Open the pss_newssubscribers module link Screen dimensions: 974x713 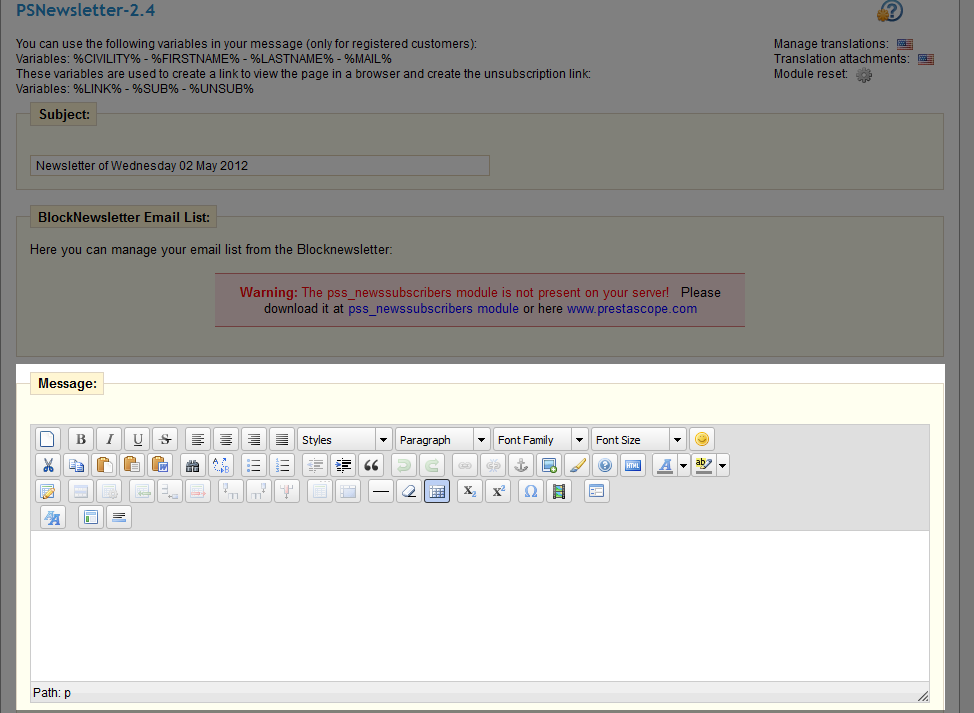[433, 309]
